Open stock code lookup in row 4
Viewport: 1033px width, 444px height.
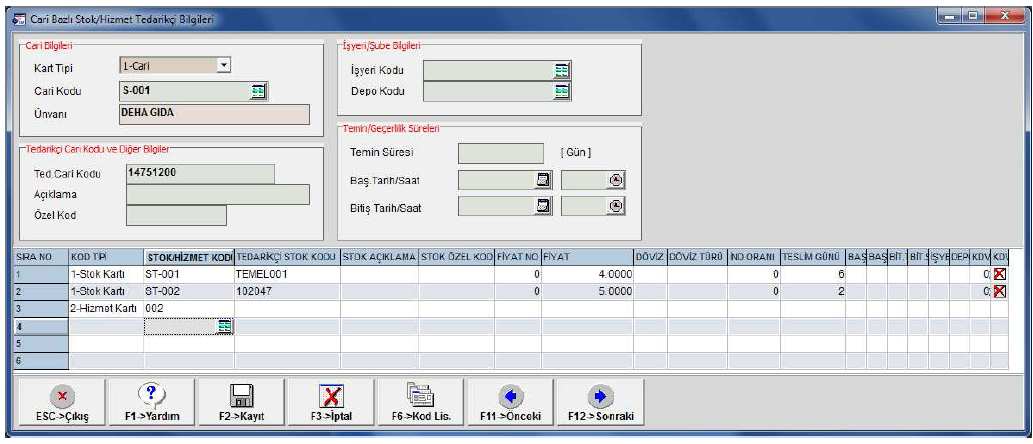[x=225, y=326]
